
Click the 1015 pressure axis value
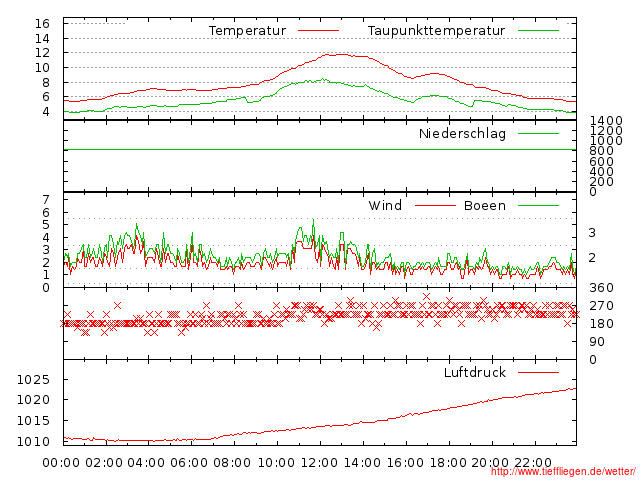point(33,420)
